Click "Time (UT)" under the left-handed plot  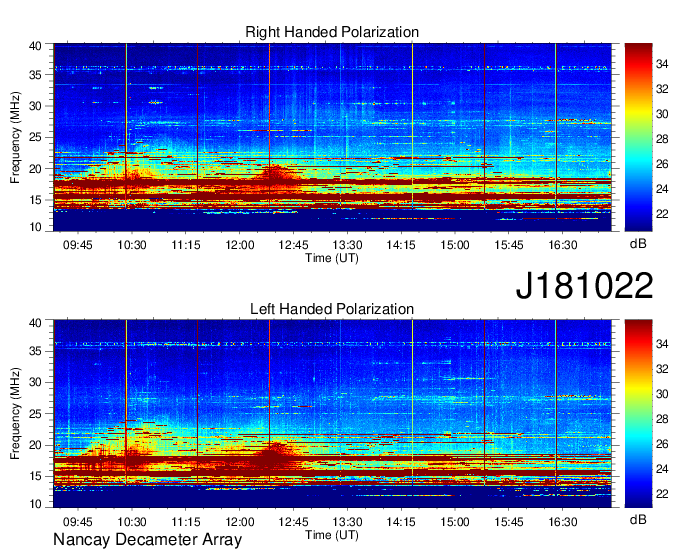pos(332,535)
